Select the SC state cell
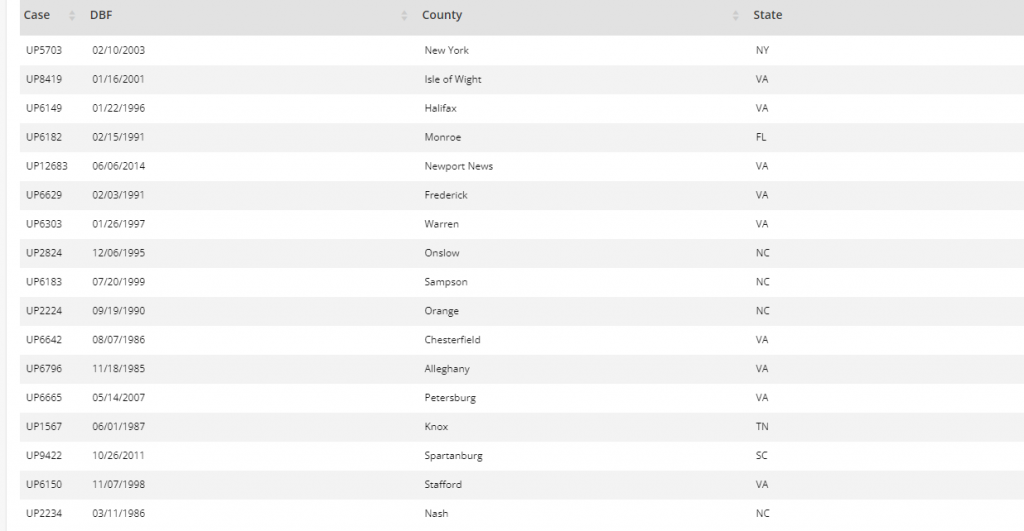This screenshot has height=531, width=1024. (762, 456)
